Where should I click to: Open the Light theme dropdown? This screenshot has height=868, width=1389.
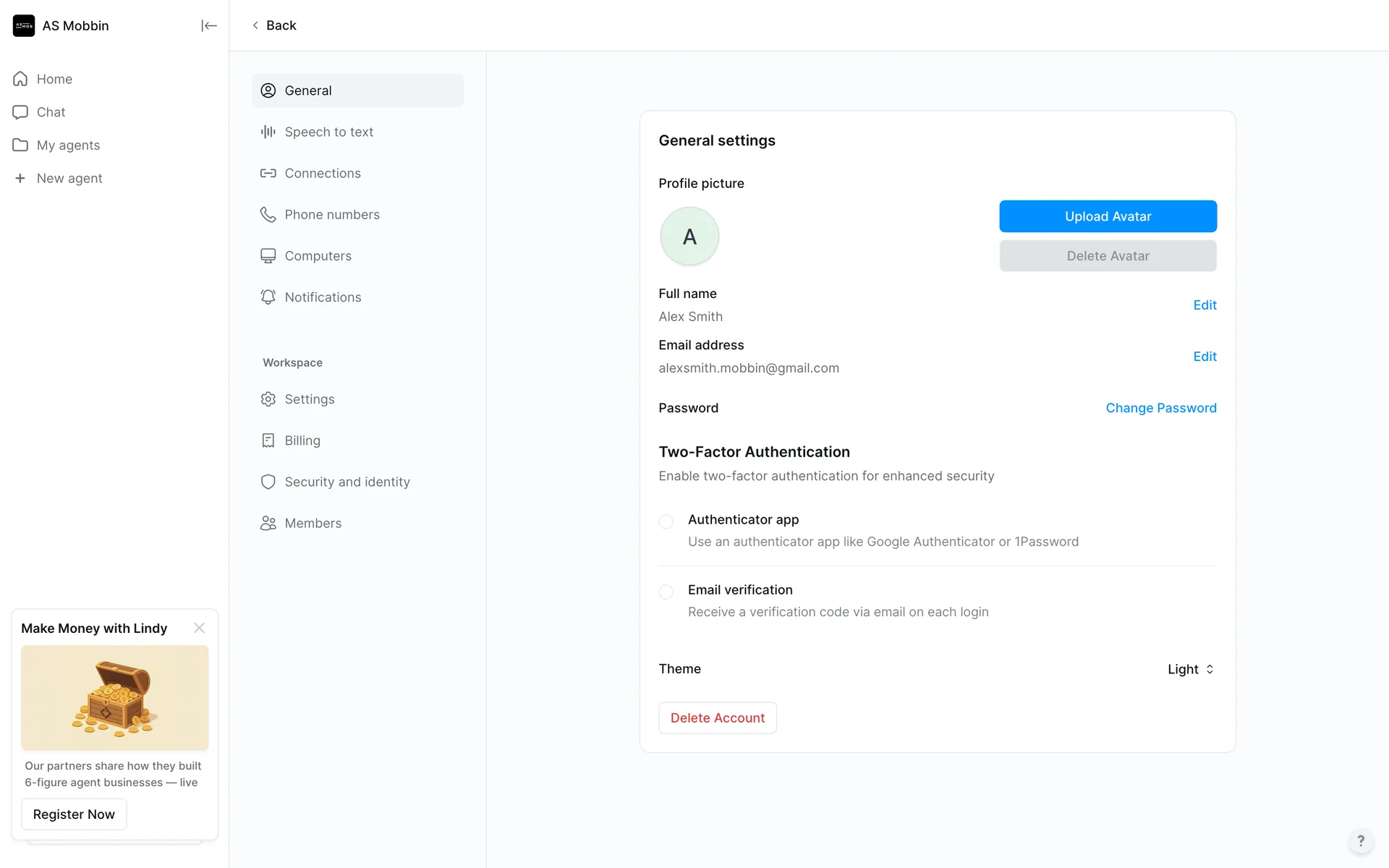pyautogui.click(x=1191, y=669)
